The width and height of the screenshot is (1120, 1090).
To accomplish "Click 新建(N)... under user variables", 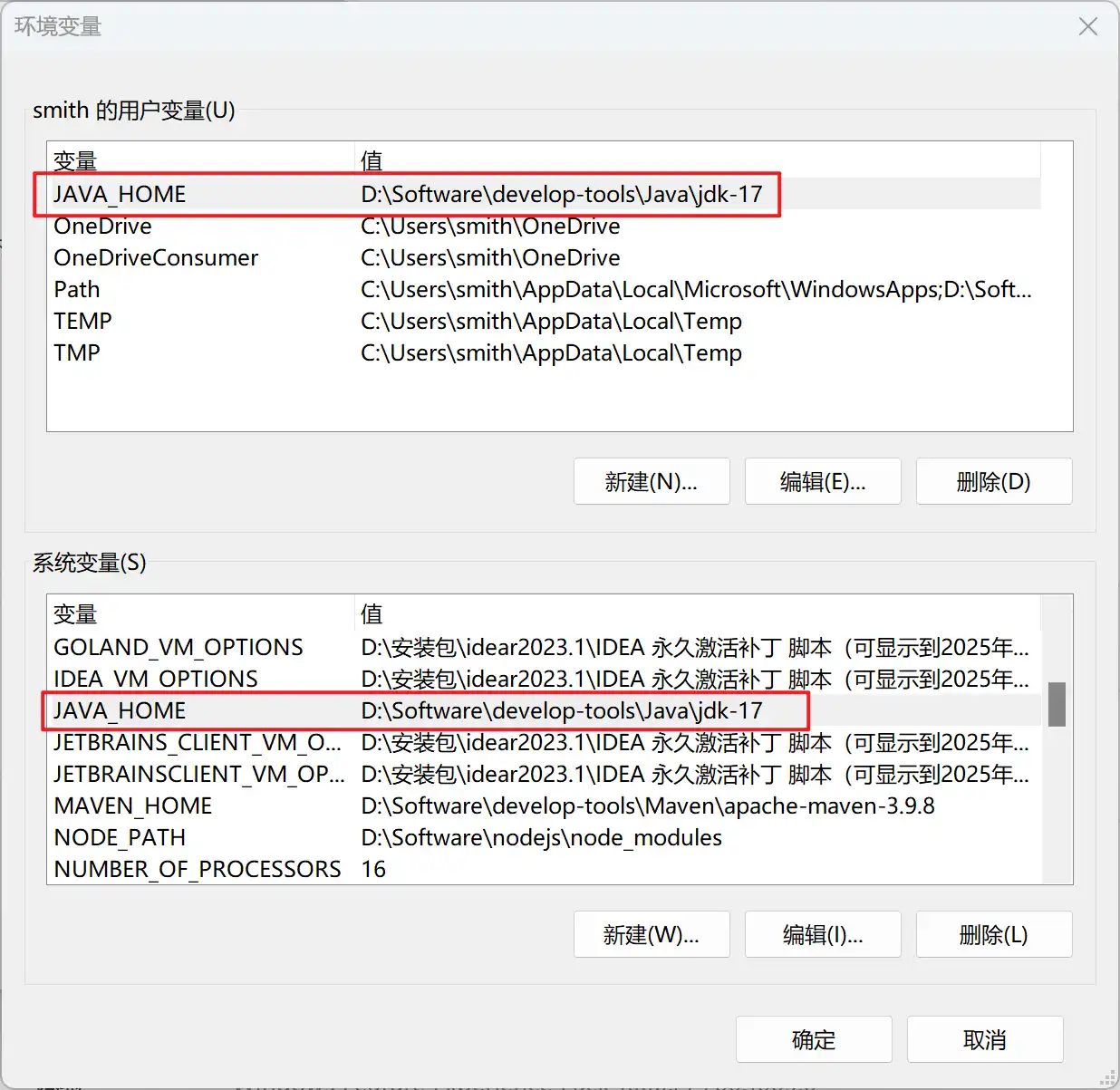I will coord(652,481).
